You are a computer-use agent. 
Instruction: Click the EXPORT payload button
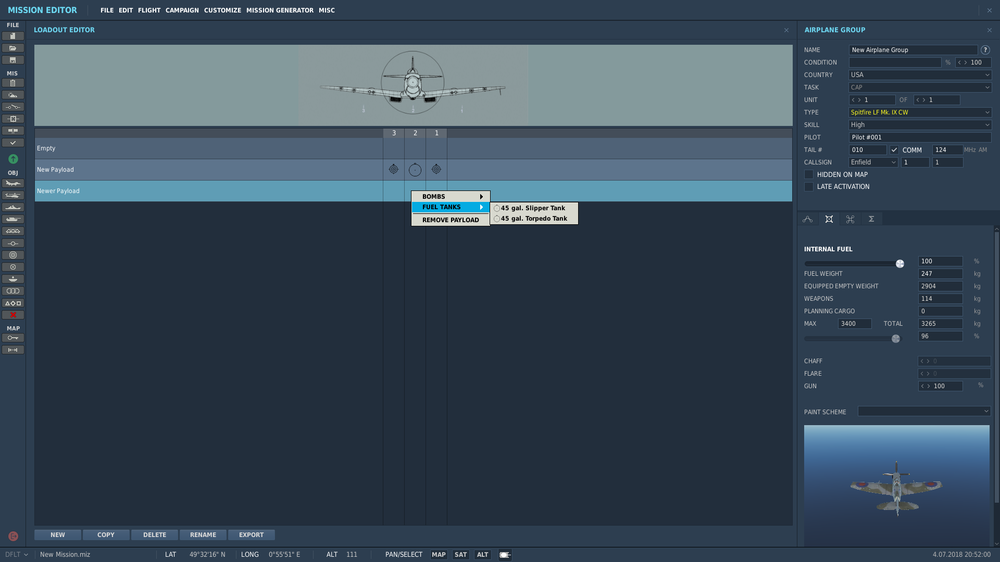(251, 535)
